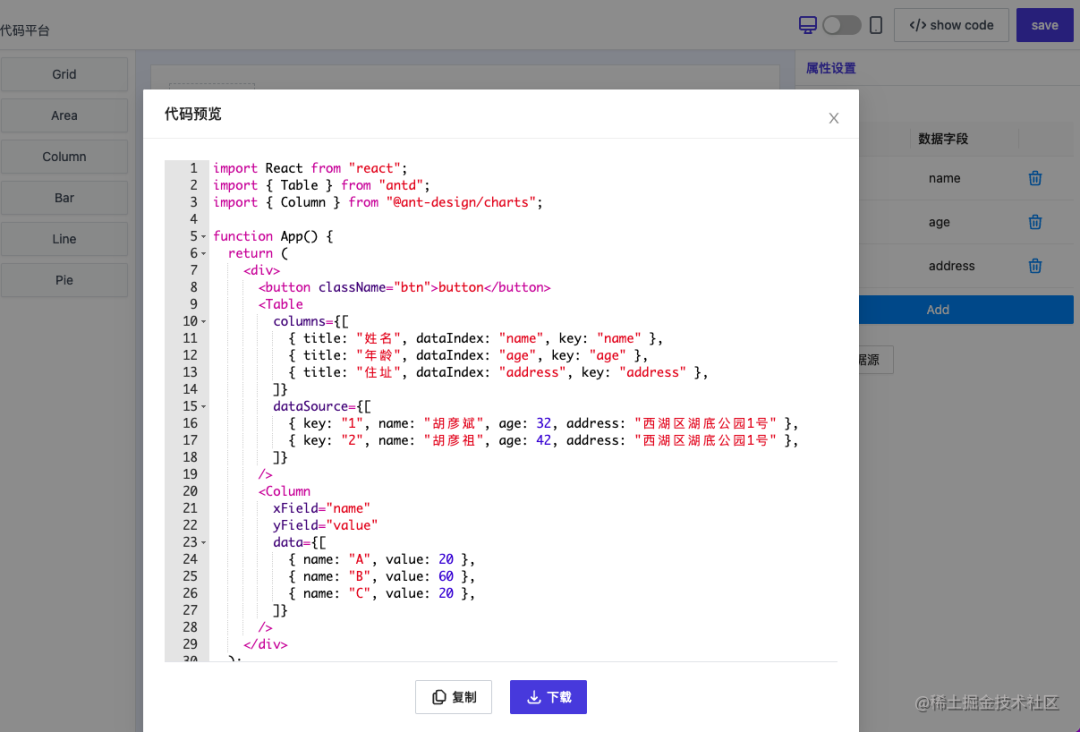Close the 代码预览 dialog

click(833, 118)
